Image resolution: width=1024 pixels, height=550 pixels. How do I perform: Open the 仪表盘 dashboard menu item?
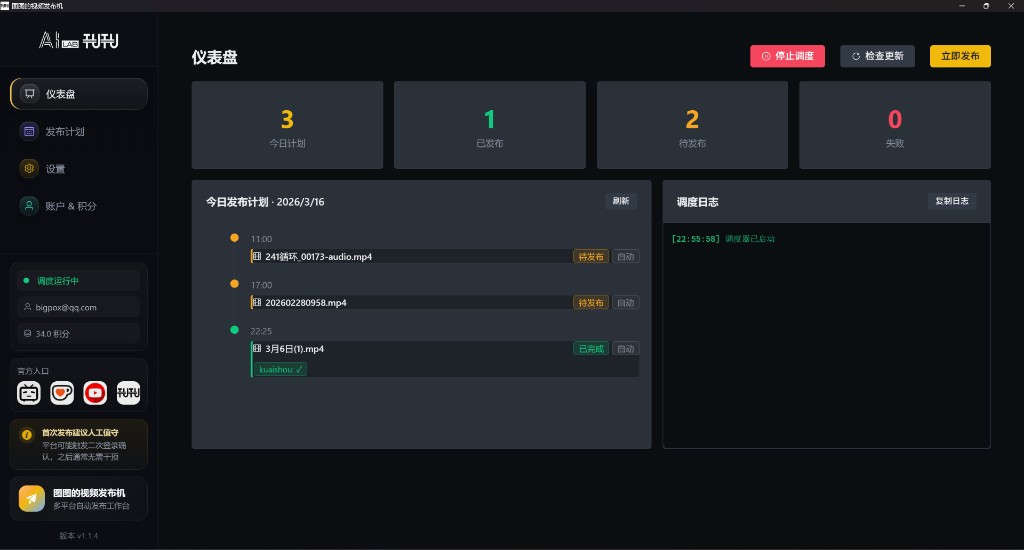click(79, 94)
